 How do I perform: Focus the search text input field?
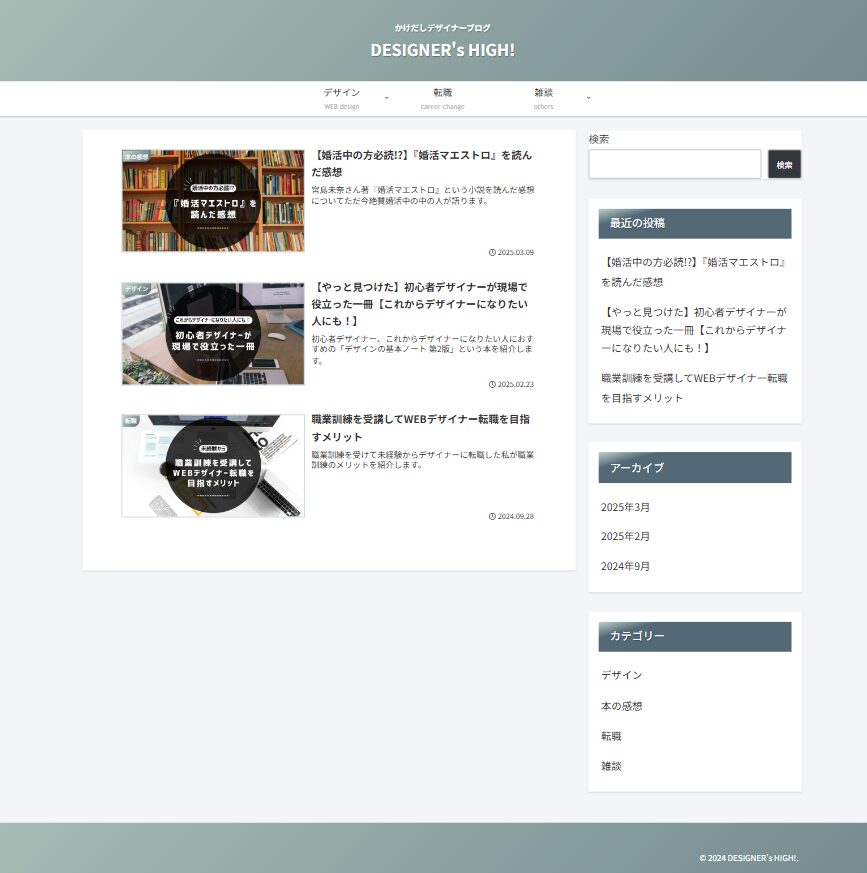675,164
